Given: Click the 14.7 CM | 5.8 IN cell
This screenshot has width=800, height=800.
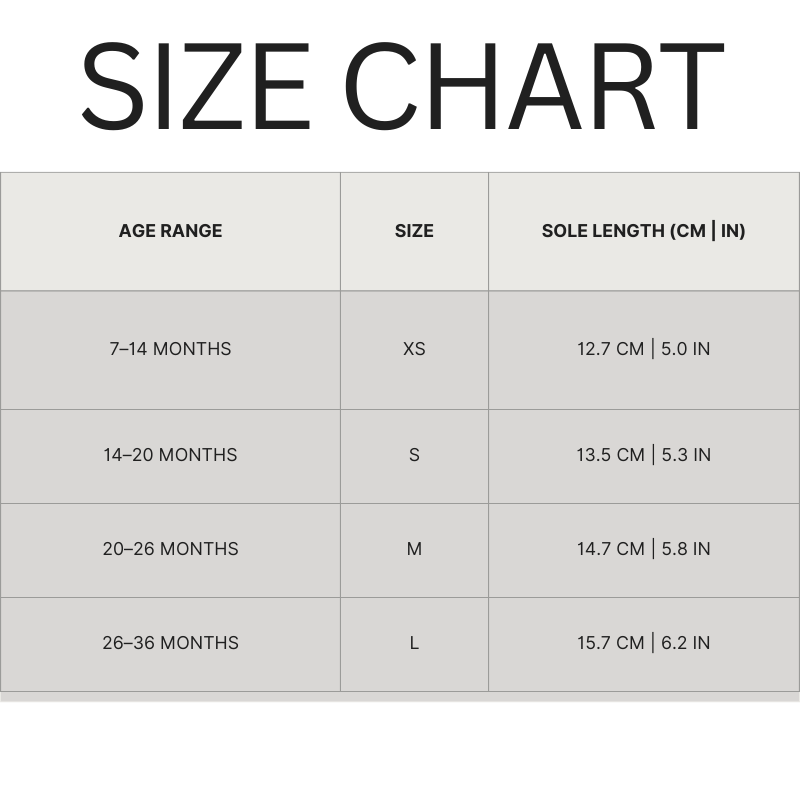Looking at the screenshot, I should tap(643, 549).
